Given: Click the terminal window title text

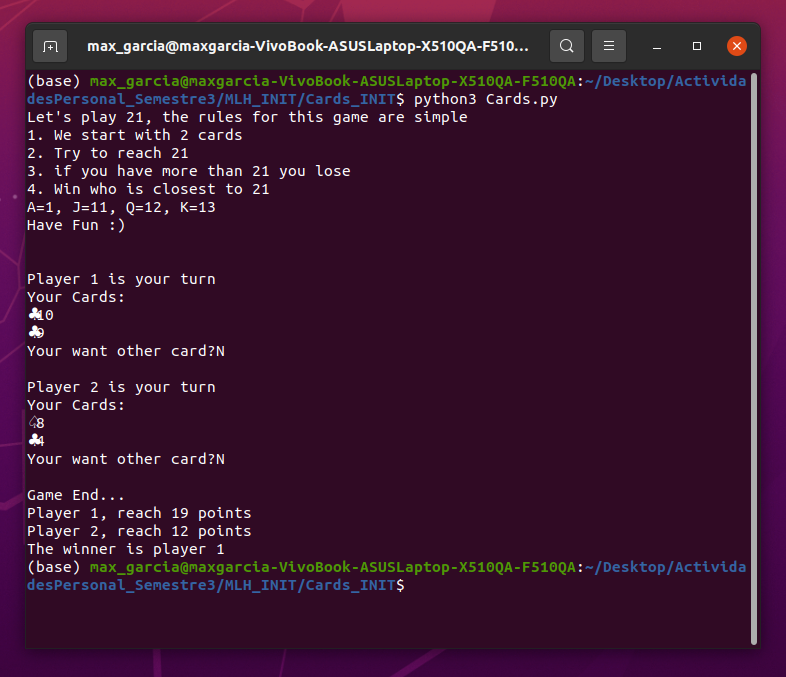Looking at the screenshot, I should 308,46.
